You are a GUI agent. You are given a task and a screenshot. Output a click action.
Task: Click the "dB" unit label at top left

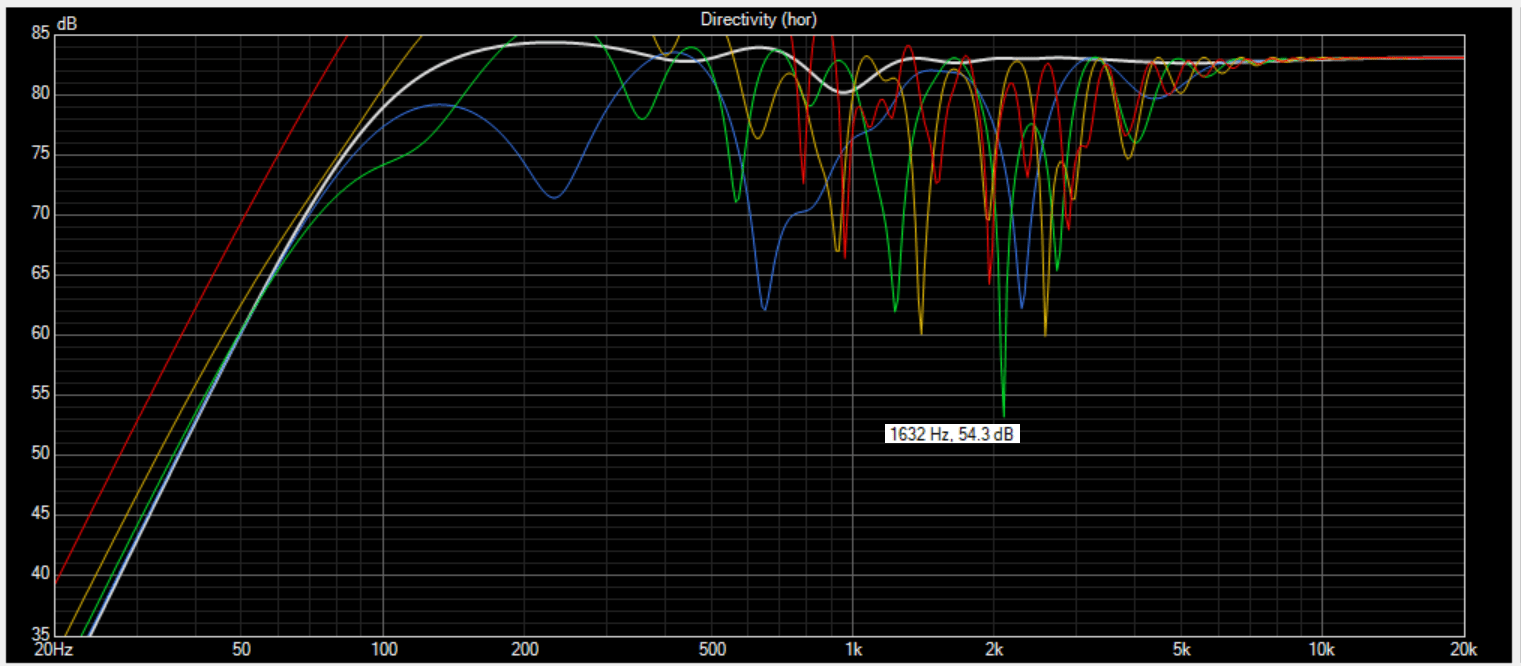coord(67,22)
